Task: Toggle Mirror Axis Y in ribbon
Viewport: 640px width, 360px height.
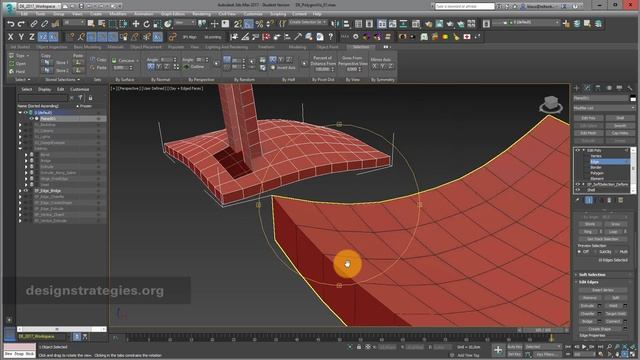Action: tap(383, 66)
